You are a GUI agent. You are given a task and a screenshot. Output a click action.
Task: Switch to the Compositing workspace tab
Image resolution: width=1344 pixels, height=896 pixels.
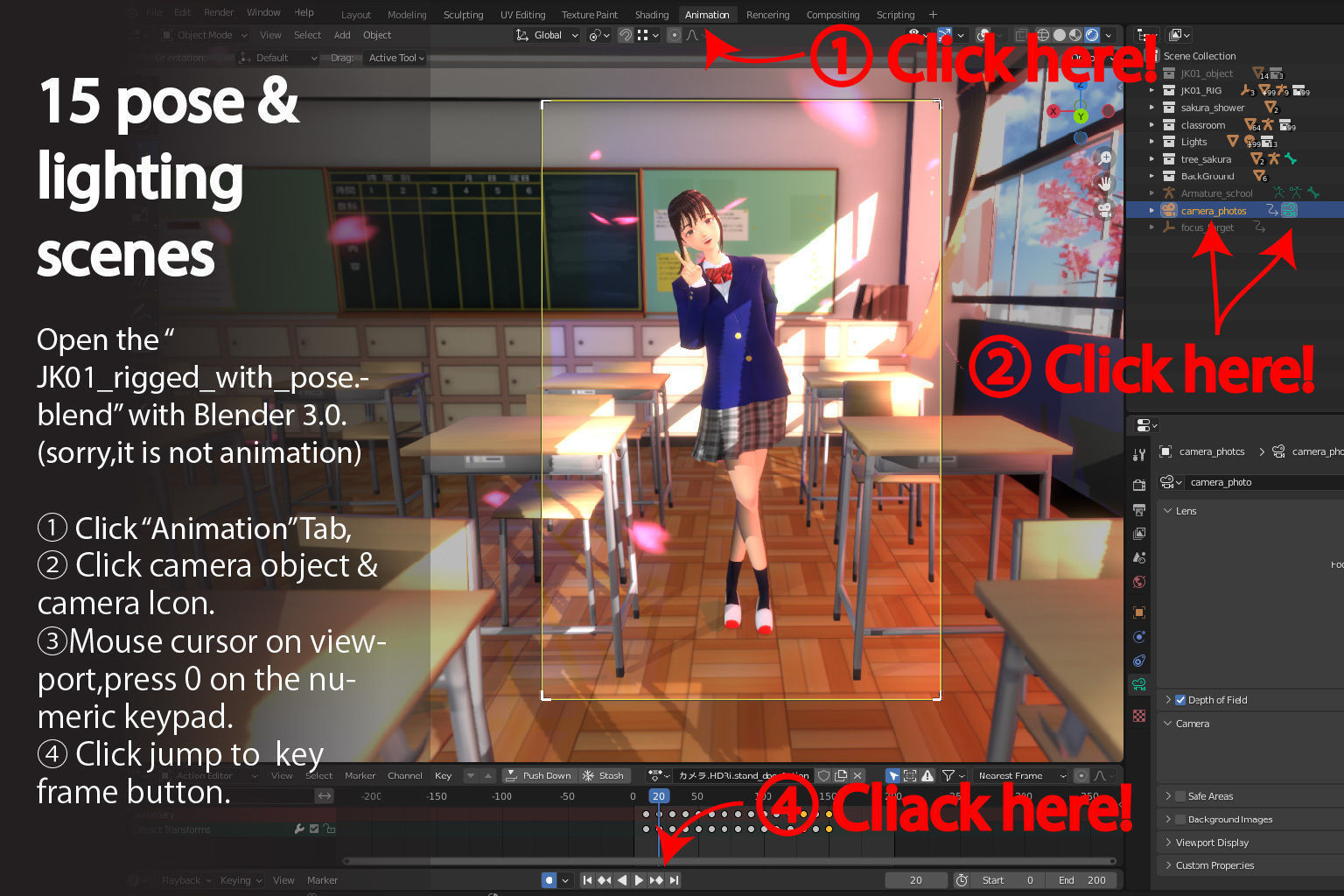pos(833,15)
